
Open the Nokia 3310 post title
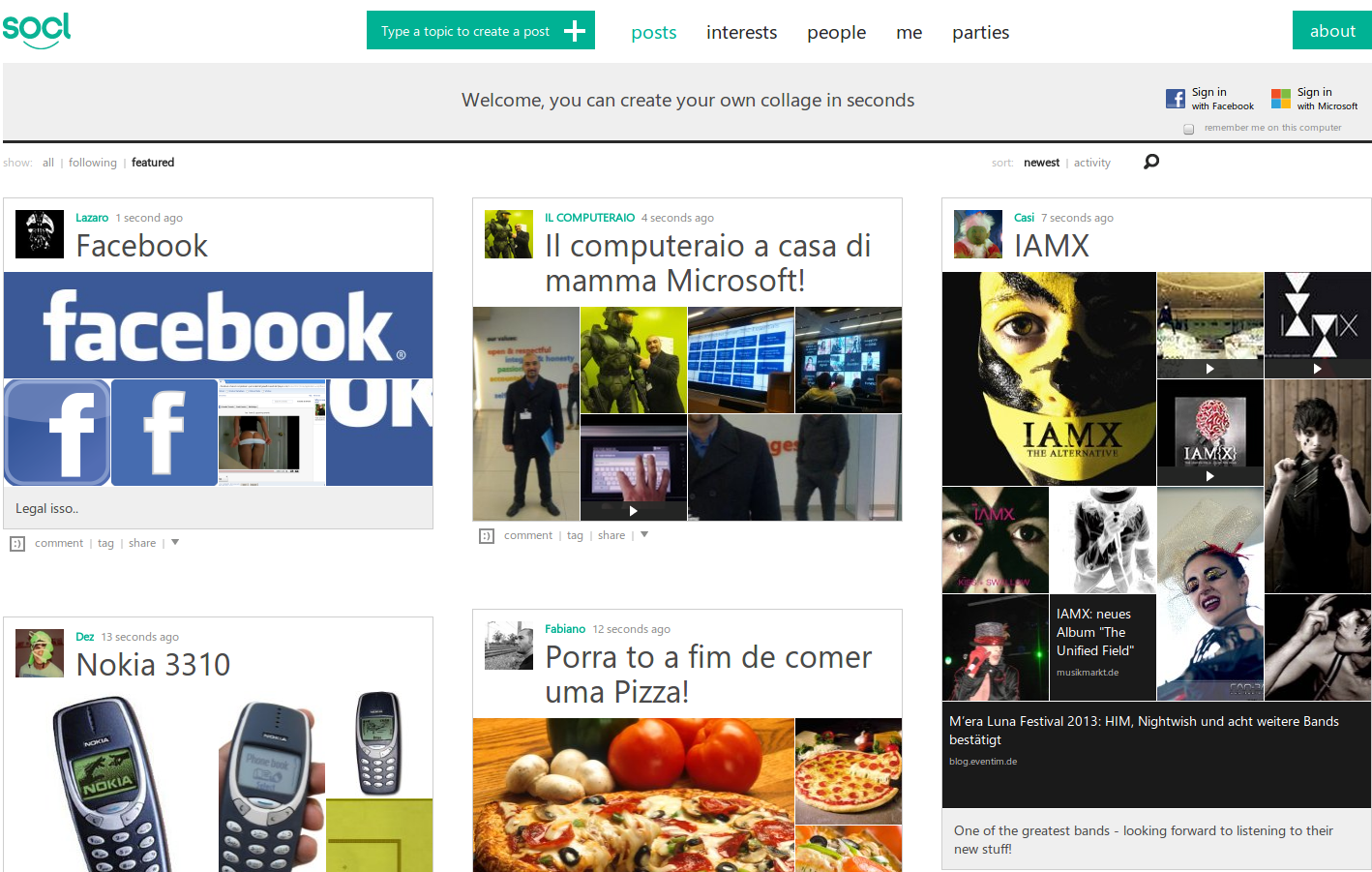(153, 665)
